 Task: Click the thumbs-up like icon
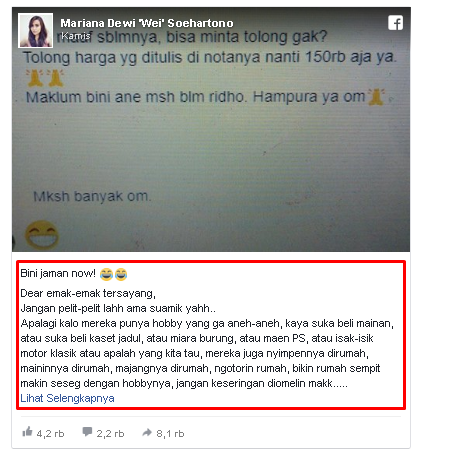[x=27, y=432]
